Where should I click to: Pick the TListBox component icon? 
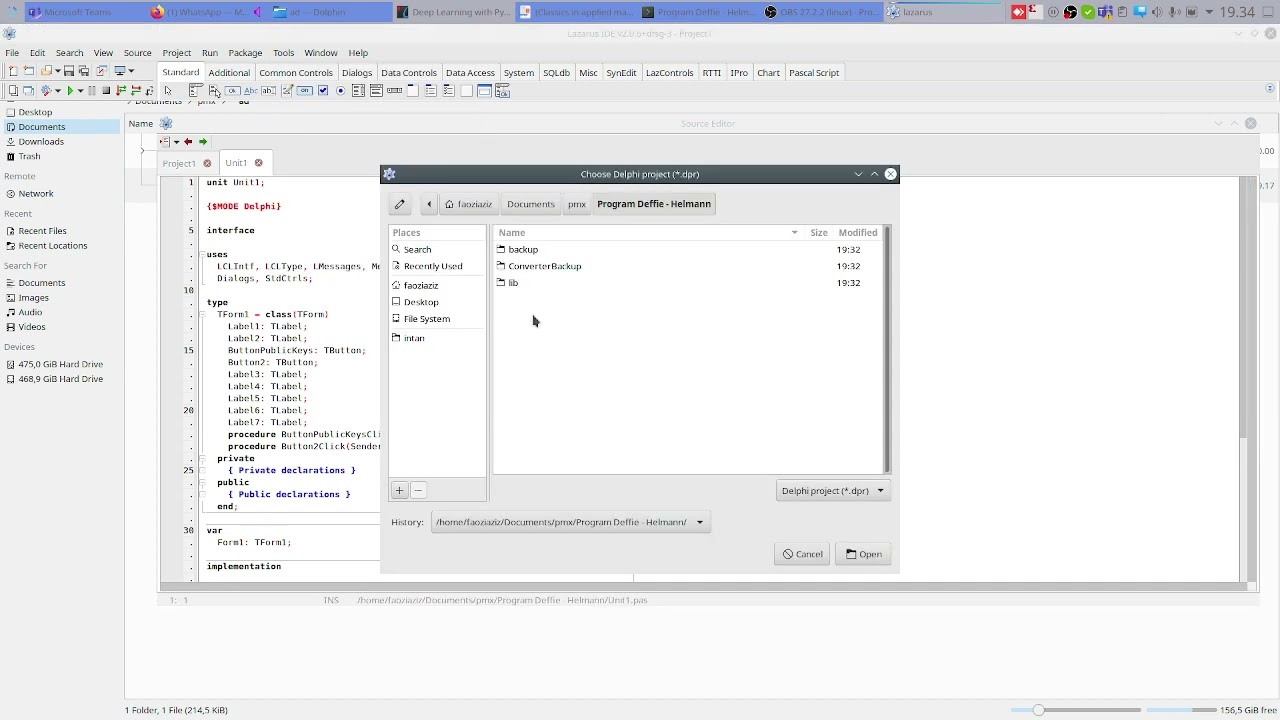click(x=358, y=90)
